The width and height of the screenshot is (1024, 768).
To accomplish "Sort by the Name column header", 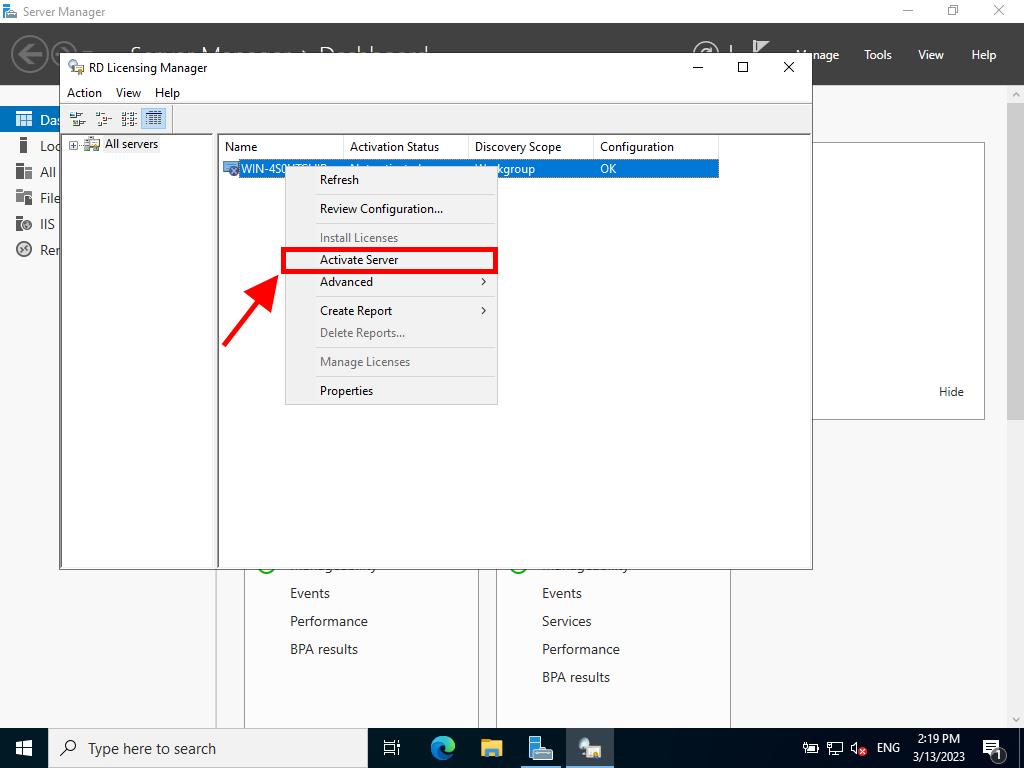I will coord(281,147).
